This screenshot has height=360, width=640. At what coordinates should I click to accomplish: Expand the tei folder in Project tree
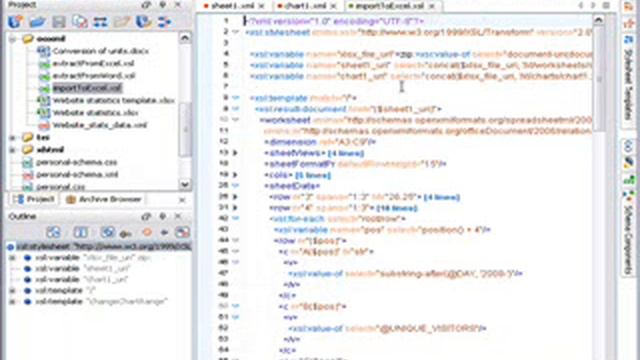coord(13,138)
